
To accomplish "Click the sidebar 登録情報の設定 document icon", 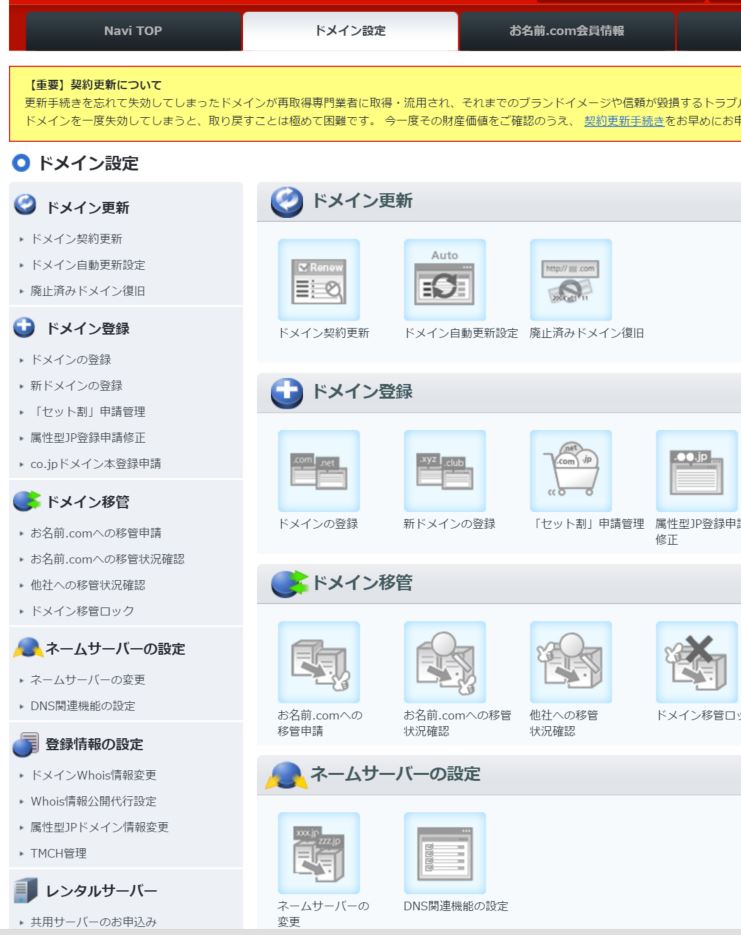I will coord(26,744).
